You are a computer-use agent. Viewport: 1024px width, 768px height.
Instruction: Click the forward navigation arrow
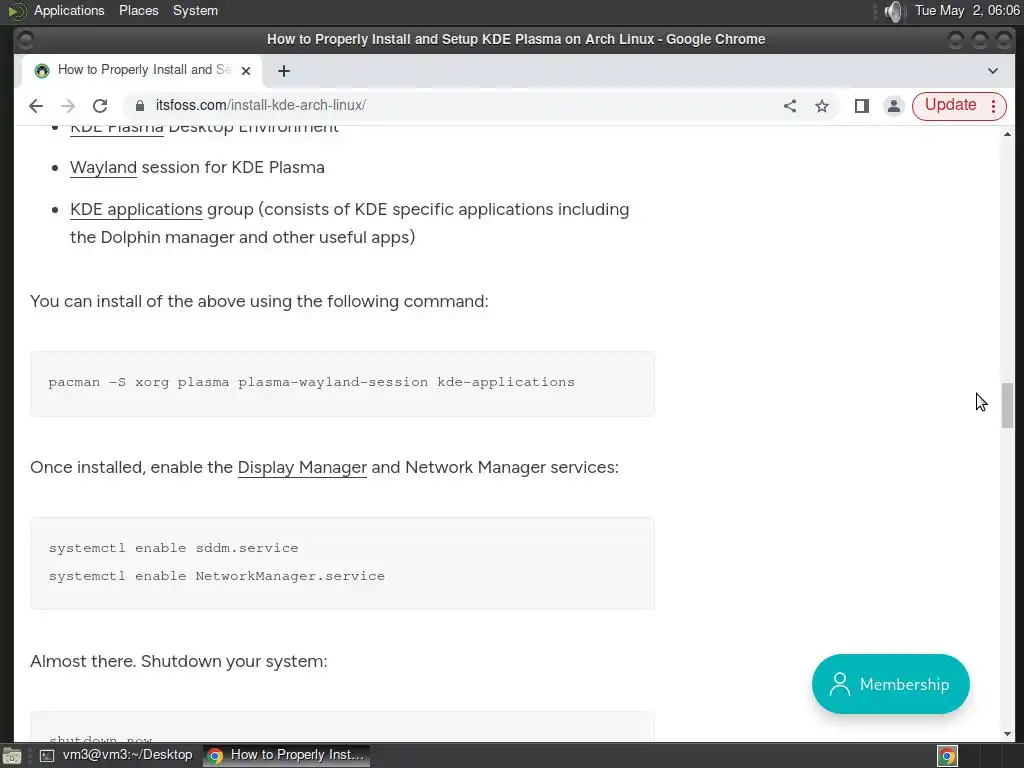point(68,106)
